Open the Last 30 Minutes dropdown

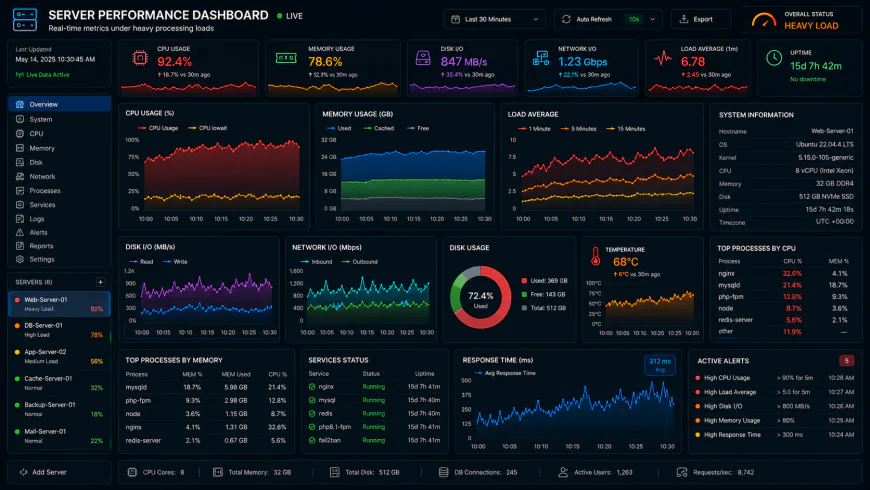(494, 19)
